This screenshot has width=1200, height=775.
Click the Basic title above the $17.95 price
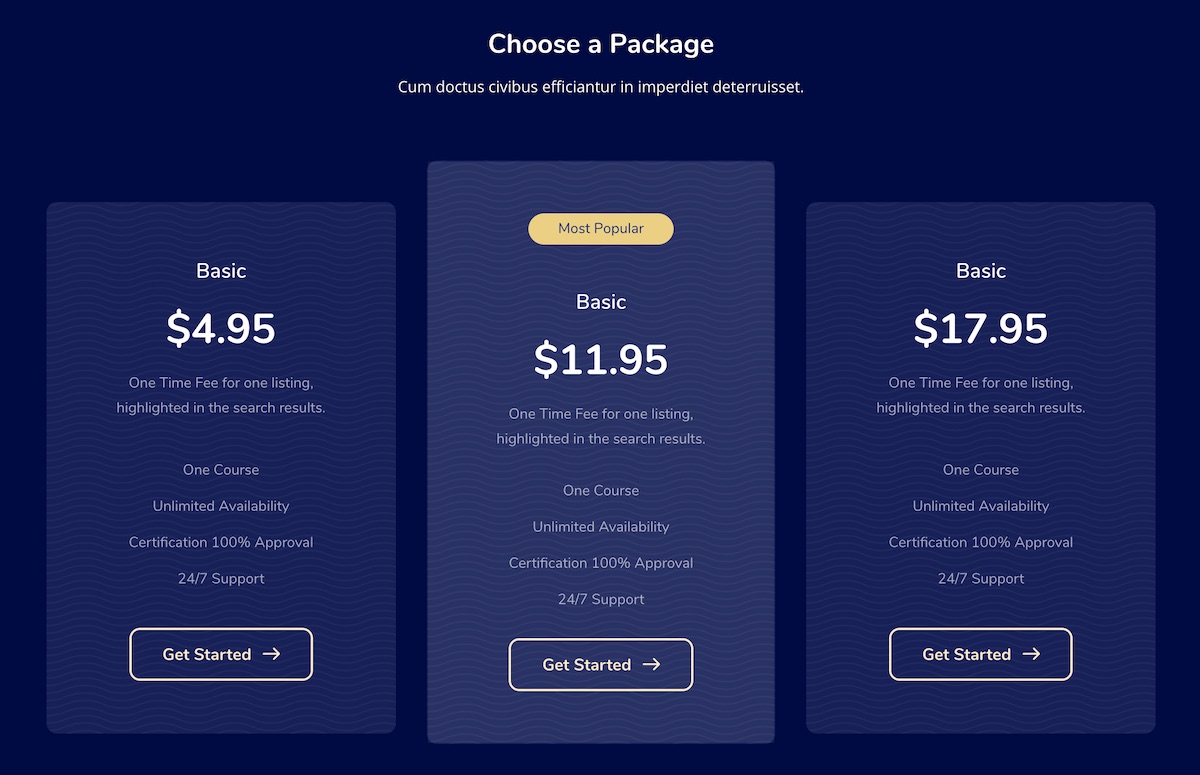click(x=981, y=271)
